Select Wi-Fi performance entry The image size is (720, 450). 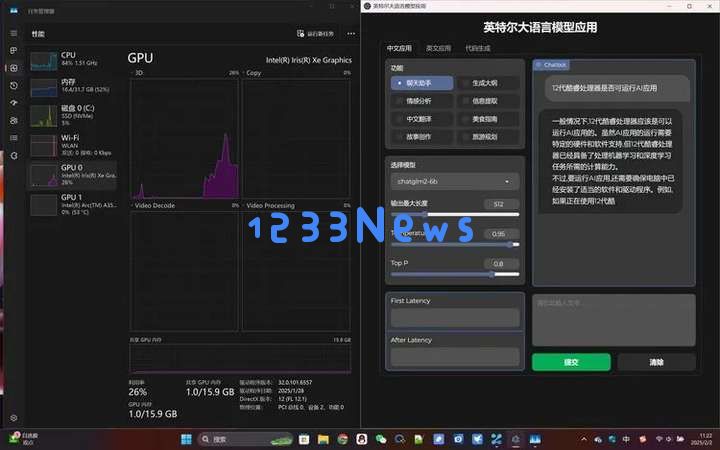click(x=73, y=145)
